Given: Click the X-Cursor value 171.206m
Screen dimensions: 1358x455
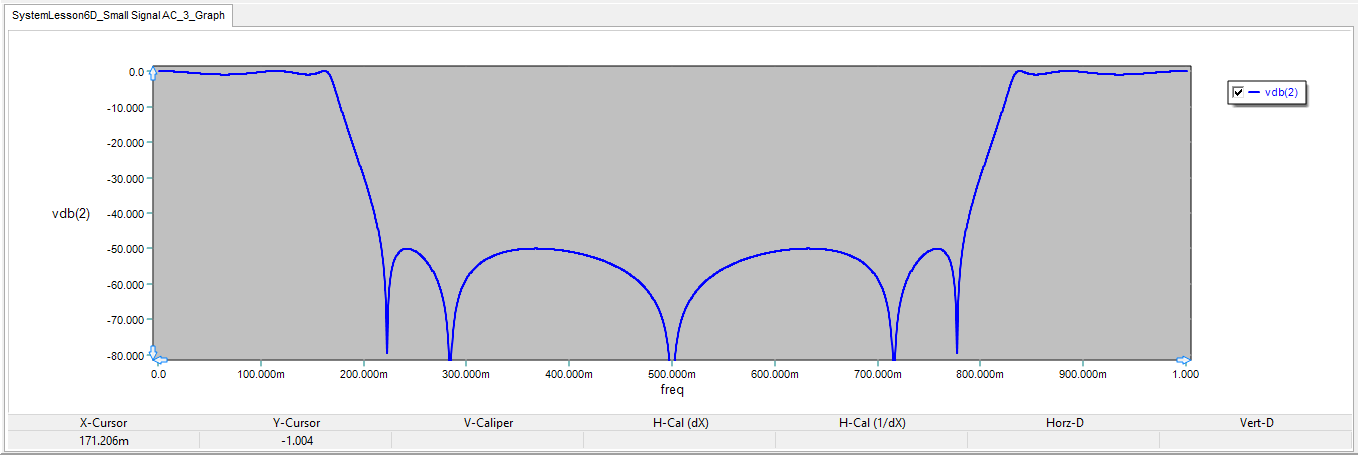Looking at the screenshot, I should coord(103,440).
